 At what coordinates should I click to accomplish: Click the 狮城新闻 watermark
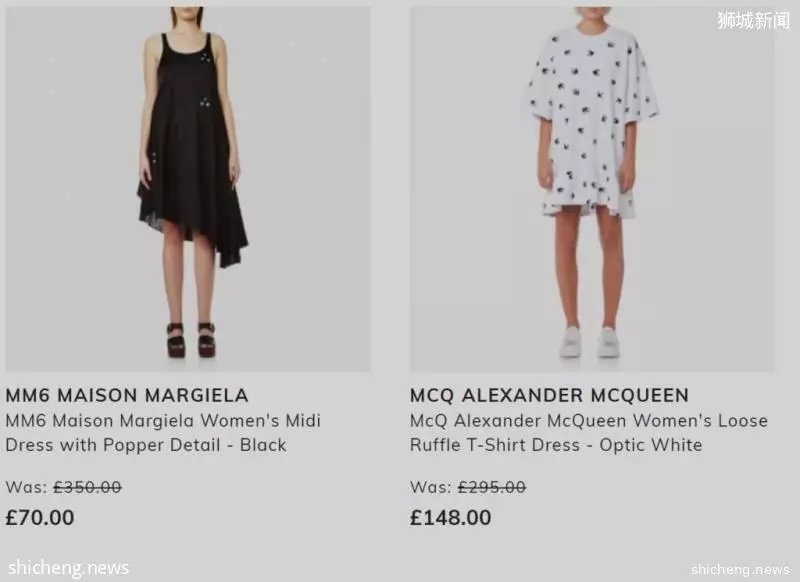754,20
